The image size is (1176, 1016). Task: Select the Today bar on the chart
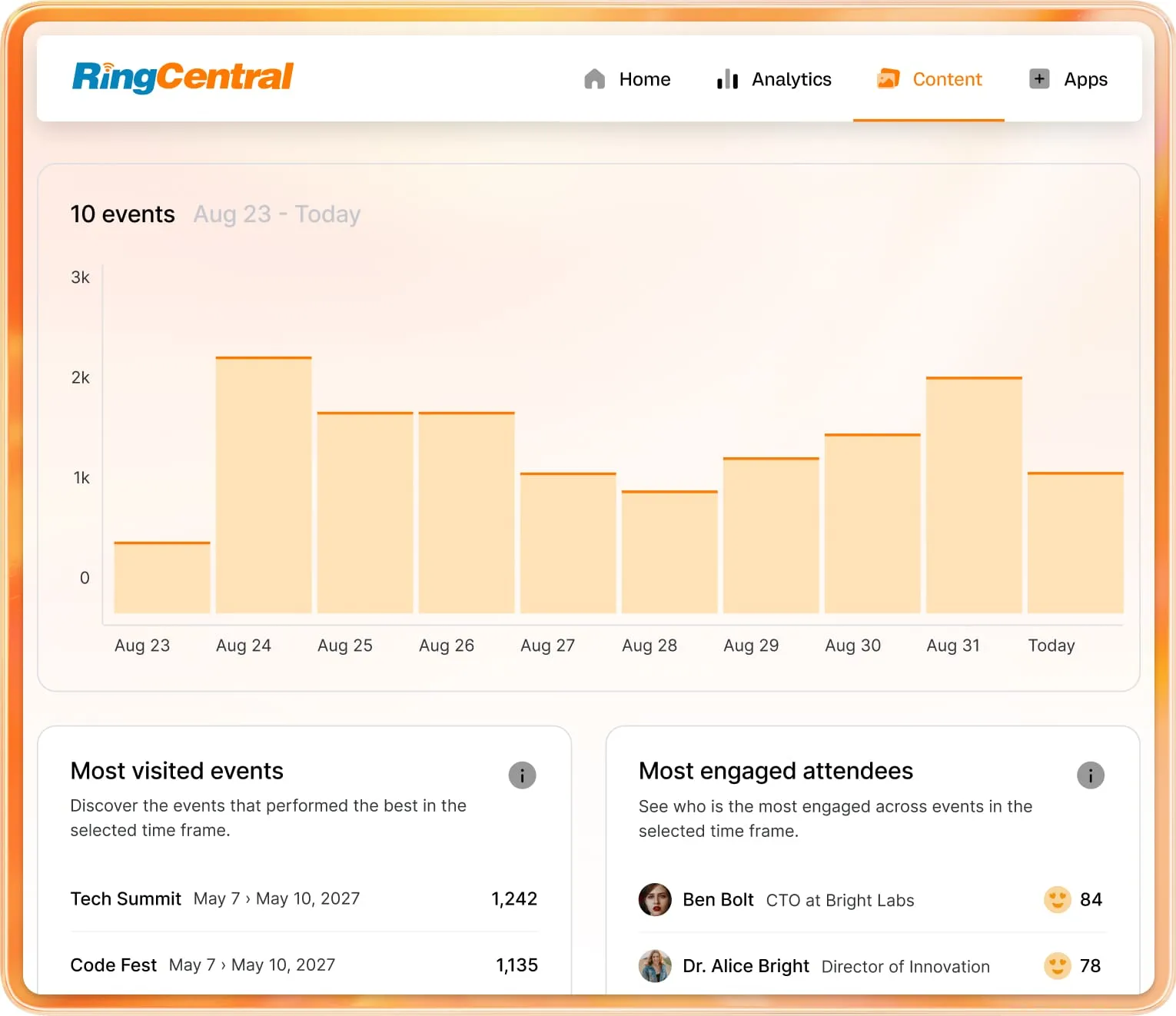point(1075,542)
